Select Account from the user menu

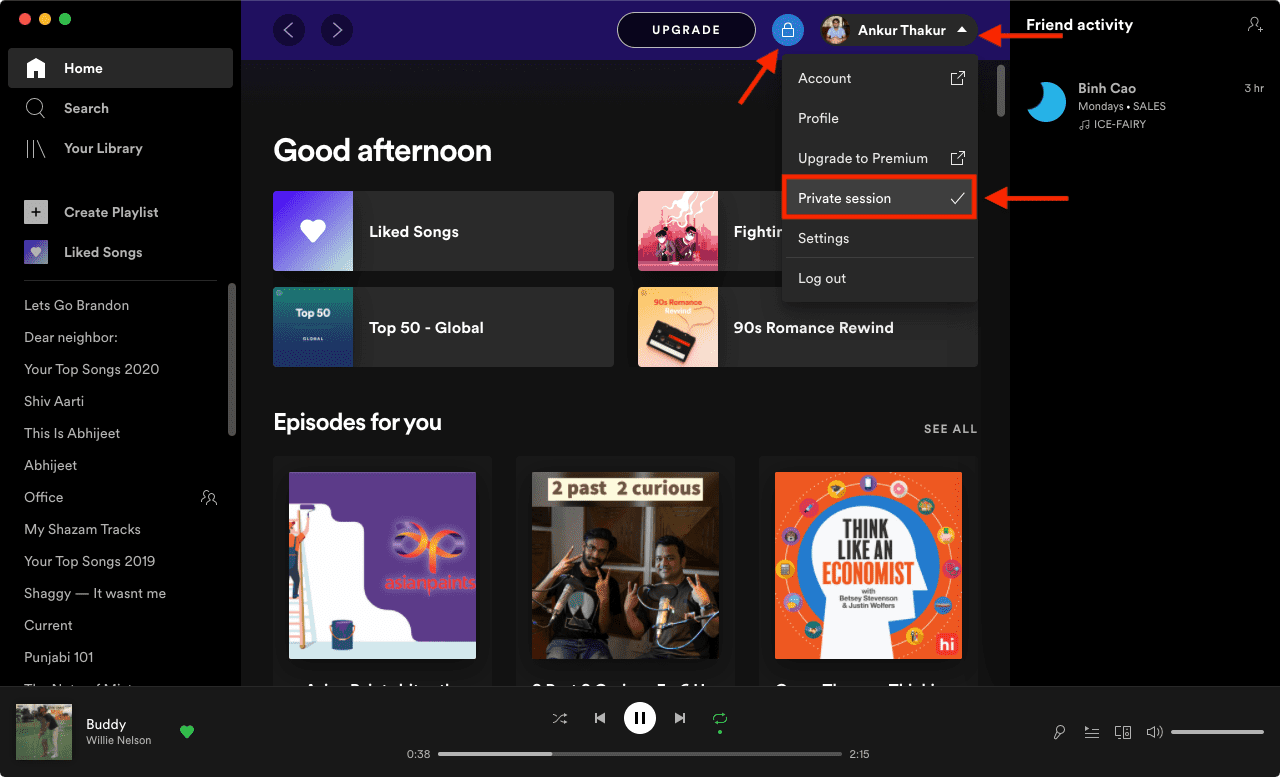tap(880, 78)
